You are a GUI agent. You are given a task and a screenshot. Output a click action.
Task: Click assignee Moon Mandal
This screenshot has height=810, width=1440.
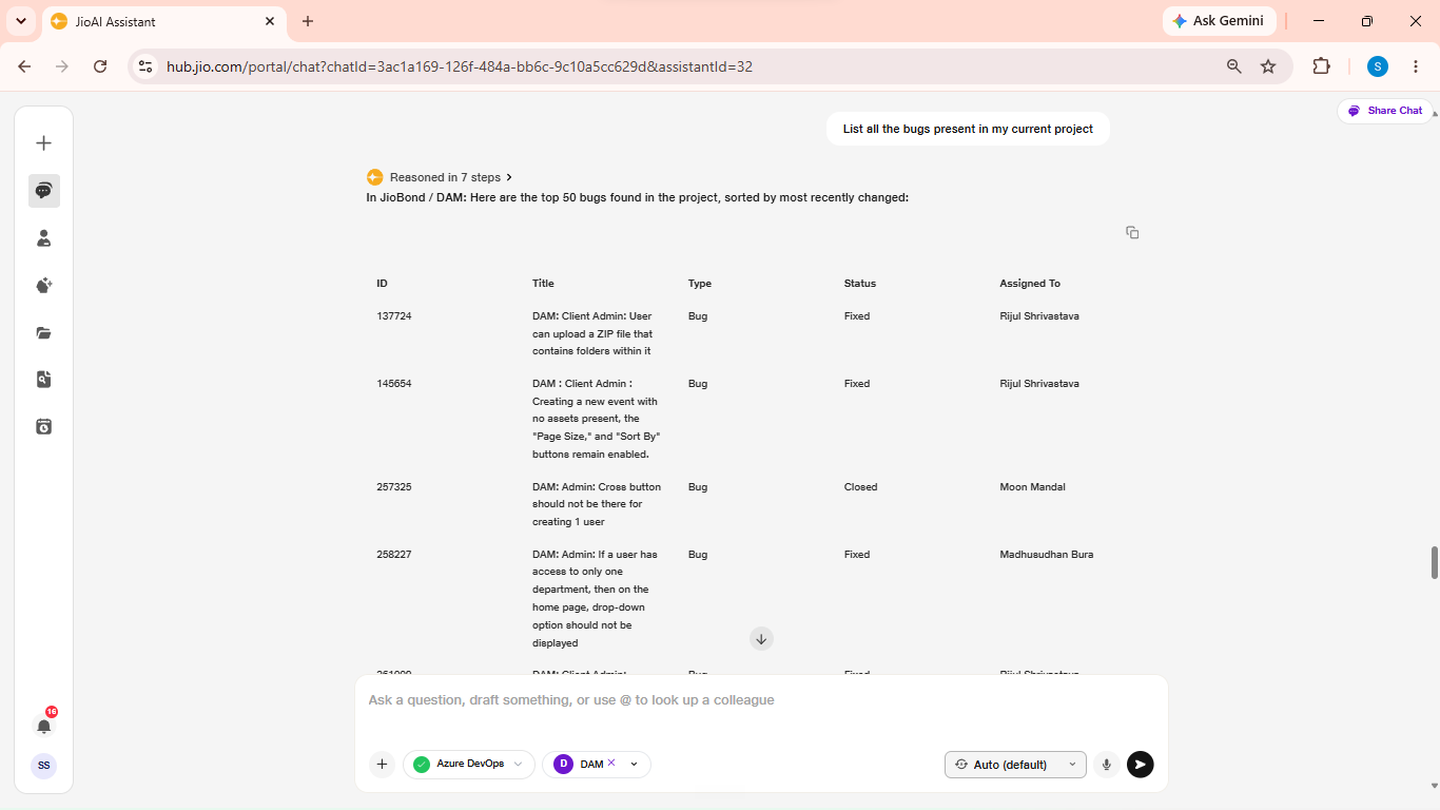[x=1033, y=487]
